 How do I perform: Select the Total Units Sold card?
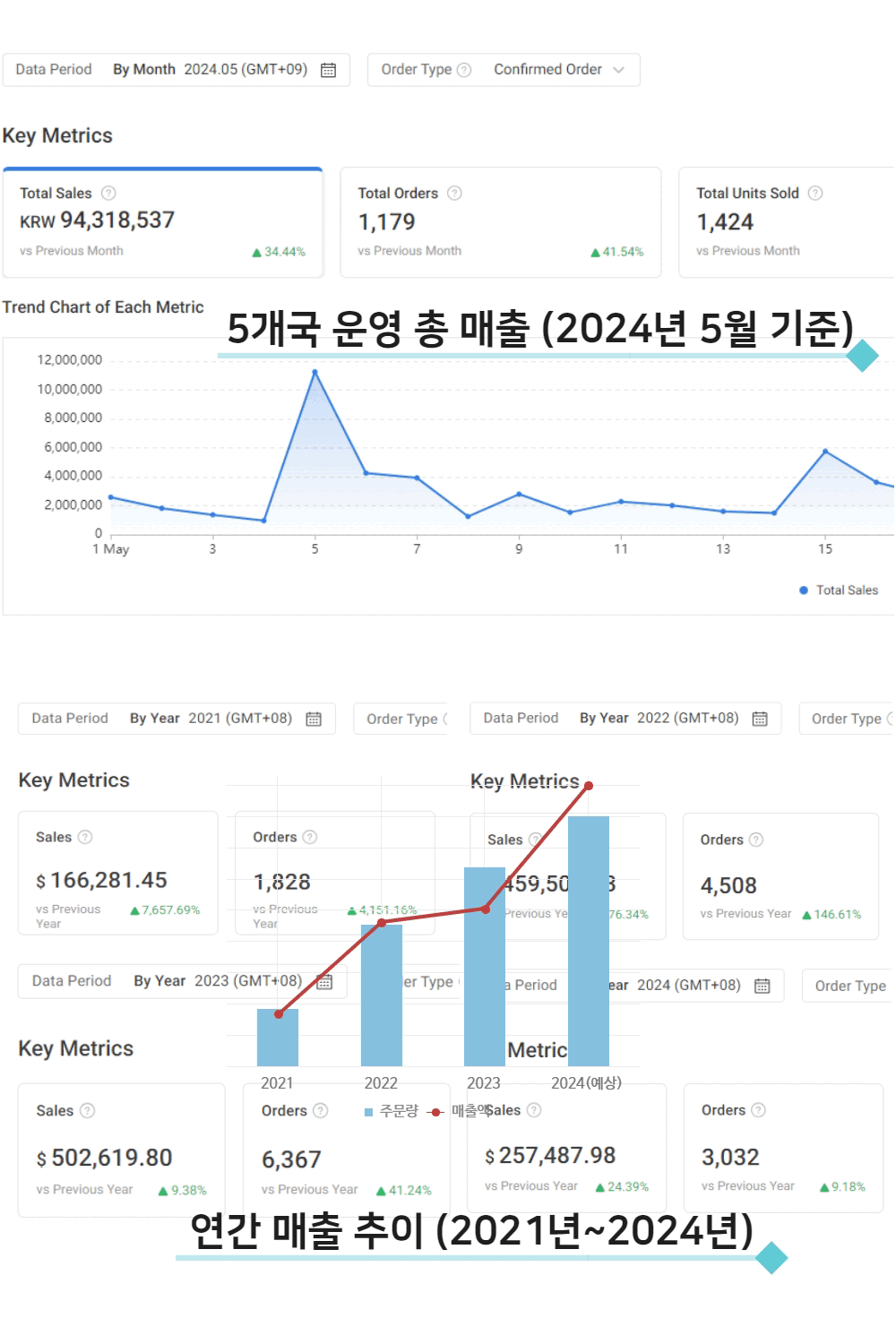788,222
